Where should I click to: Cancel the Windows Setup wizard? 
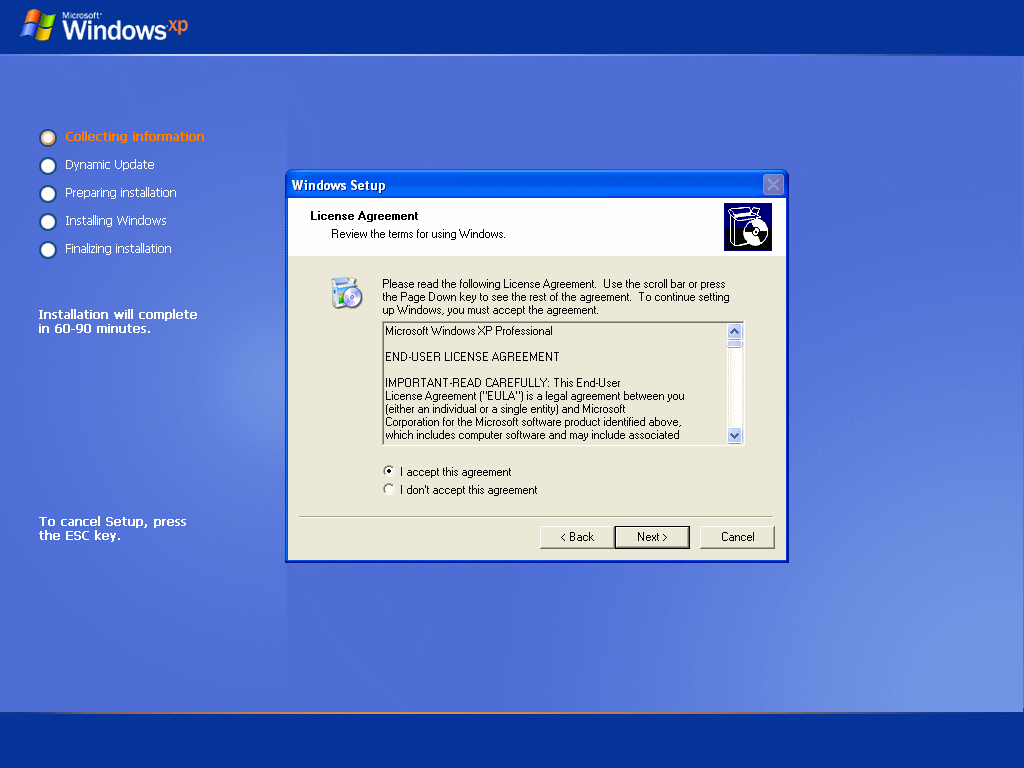(x=737, y=537)
